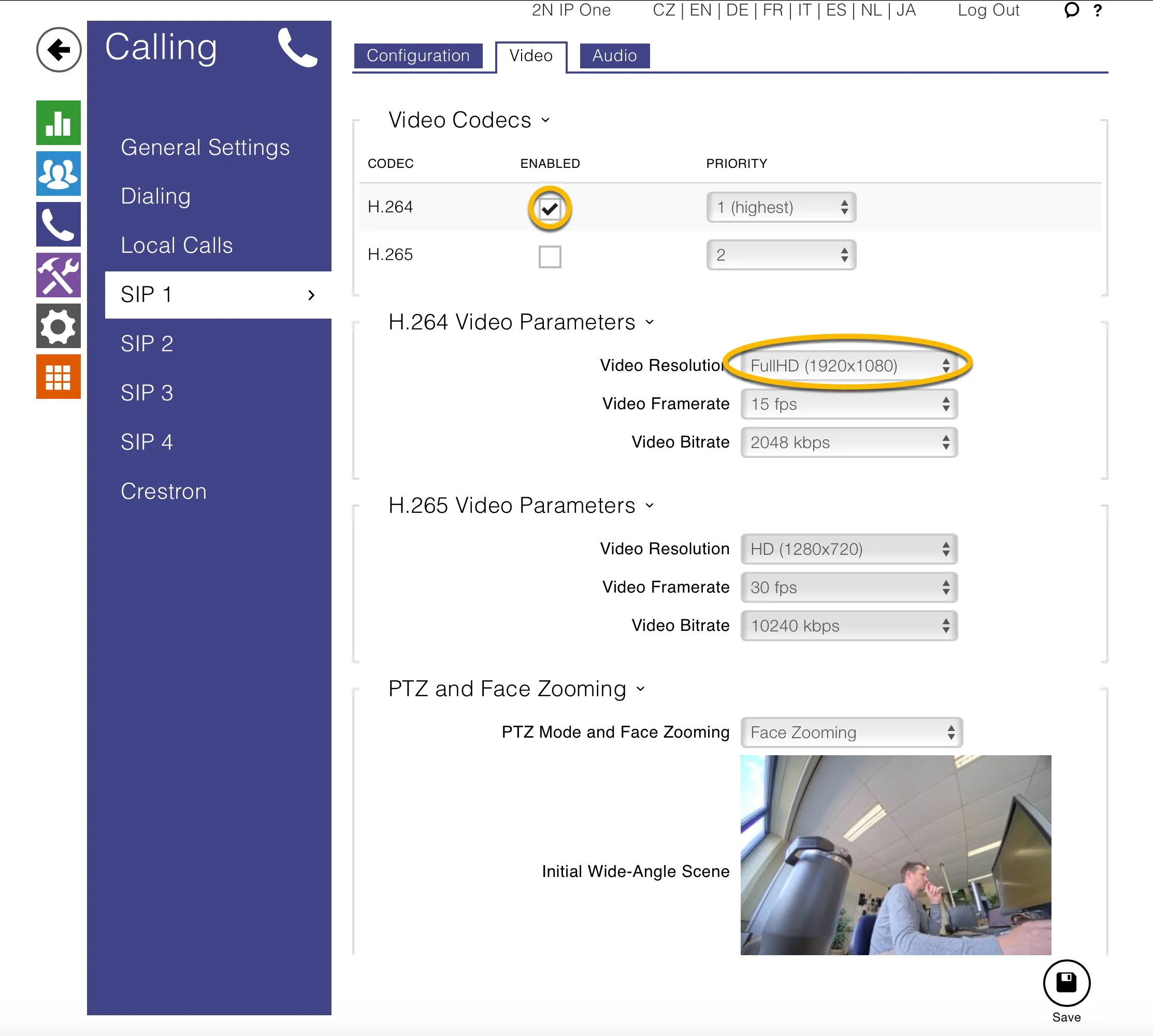1153x1036 pixels.
Task: Enable the H.265 codec checkbox
Action: [x=550, y=256]
